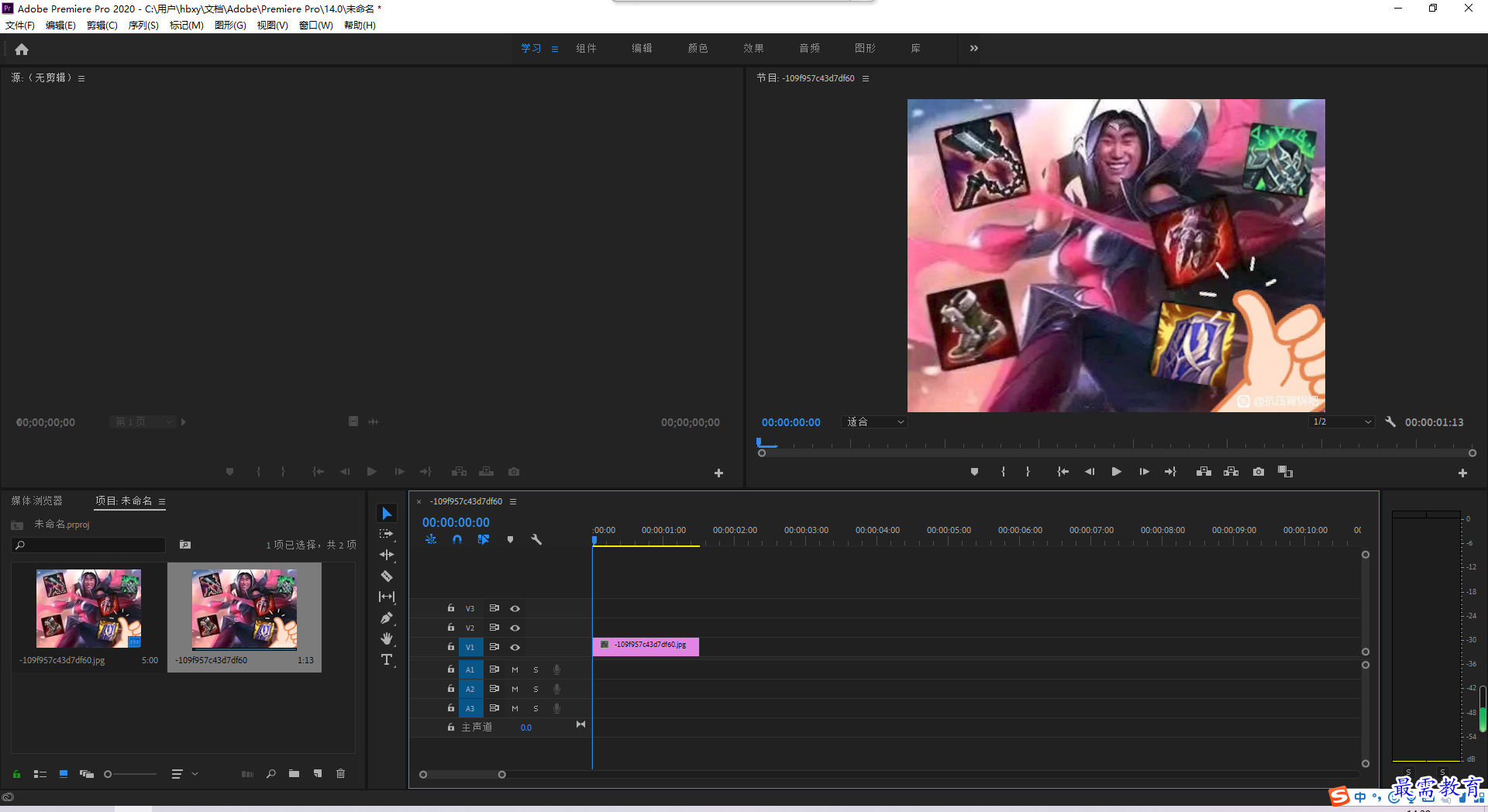
Task: Click program monitor blue timecode 00:00:00:00
Action: [790, 422]
